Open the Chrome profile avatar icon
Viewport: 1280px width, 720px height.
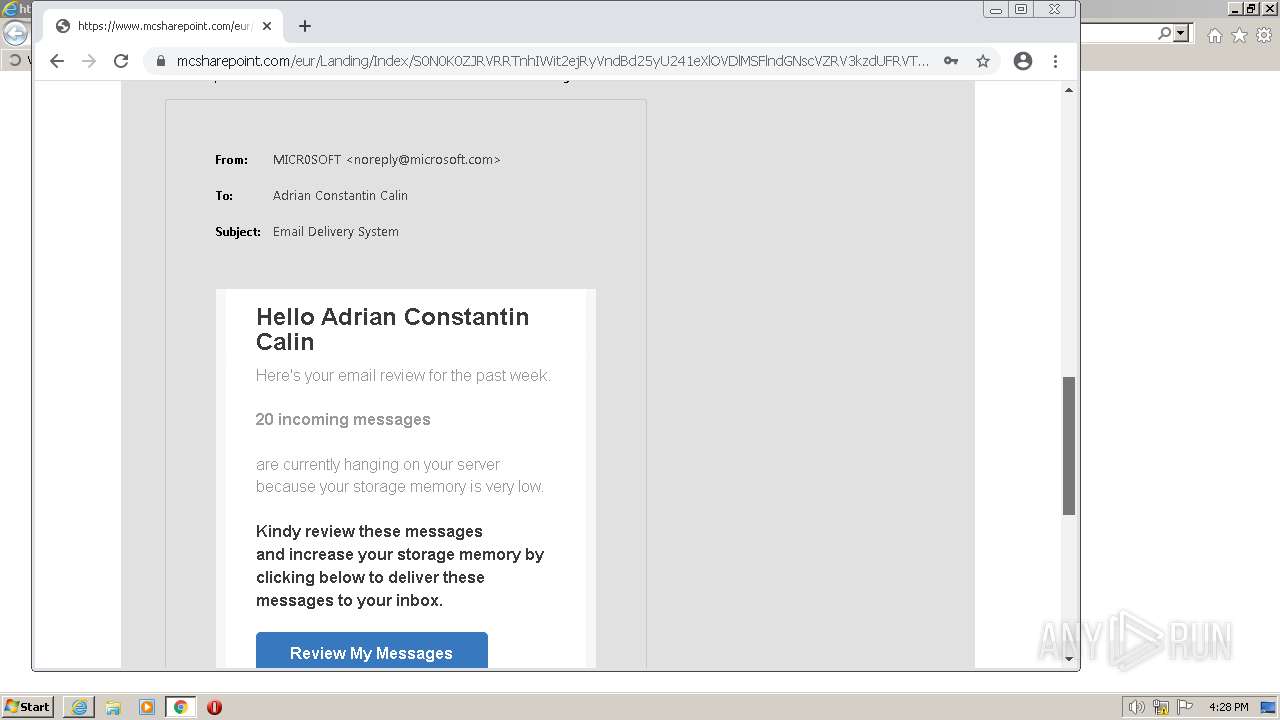[1022, 61]
